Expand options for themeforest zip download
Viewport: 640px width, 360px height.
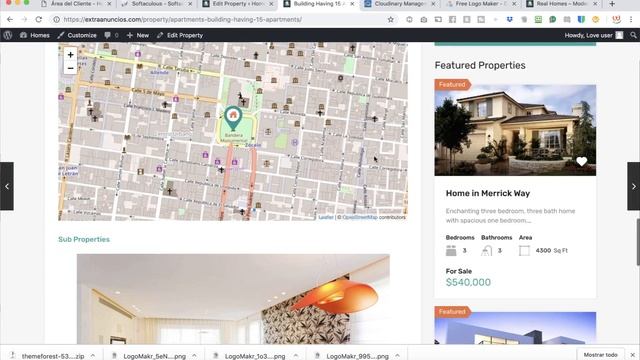(x=93, y=356)
